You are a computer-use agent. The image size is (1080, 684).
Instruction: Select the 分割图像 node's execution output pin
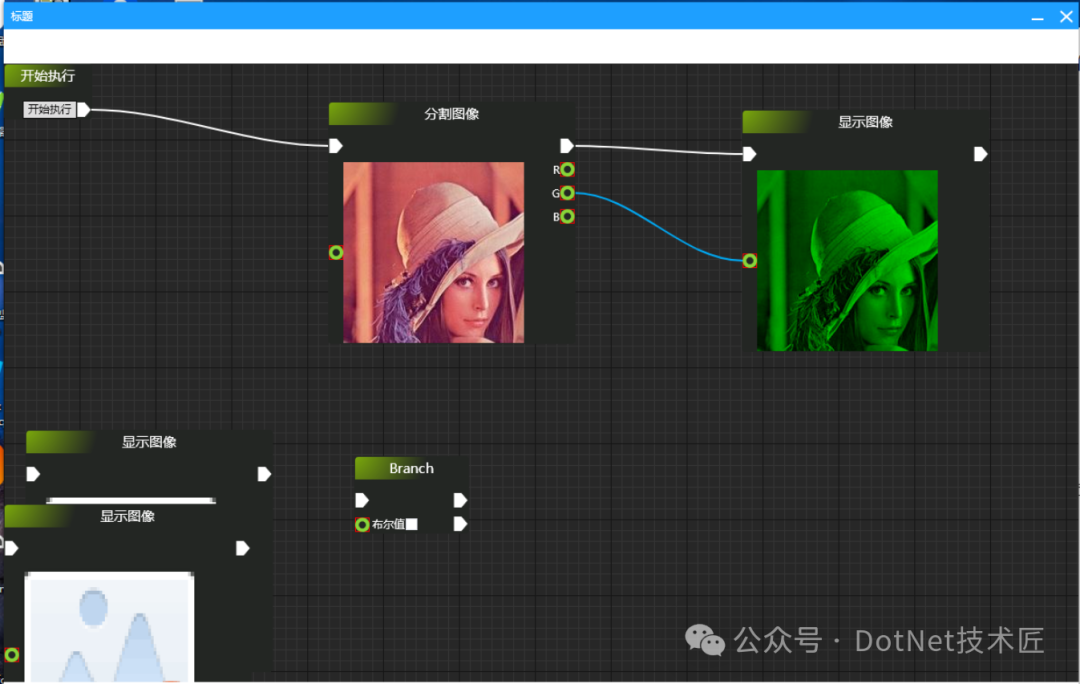click(x=567, y=146)
